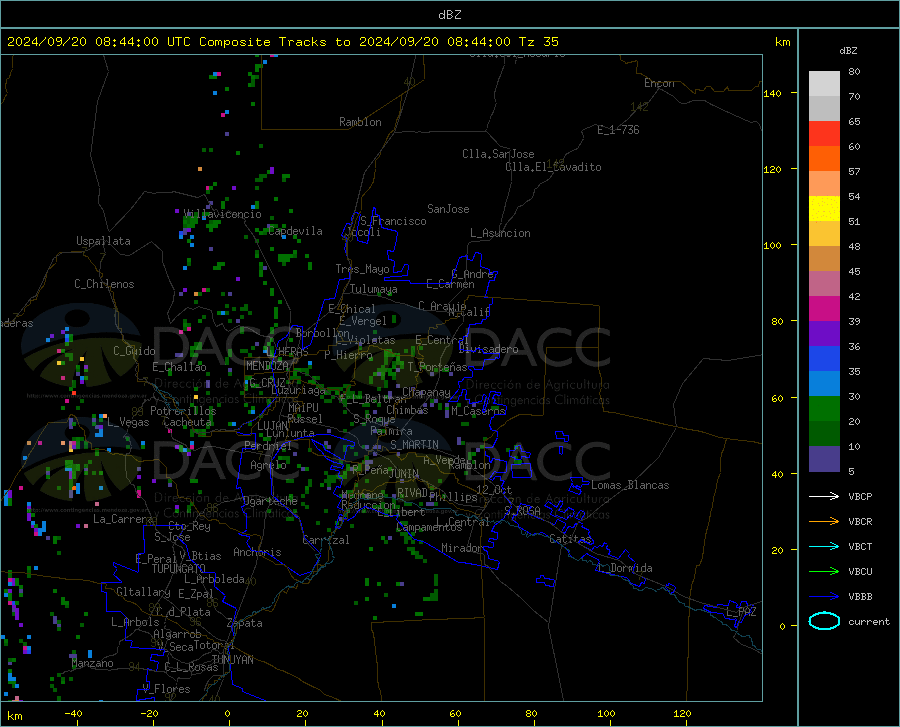Click the white VBCP arrow in legend
This screenshot has width=900, height=727.
click(824, 496)
